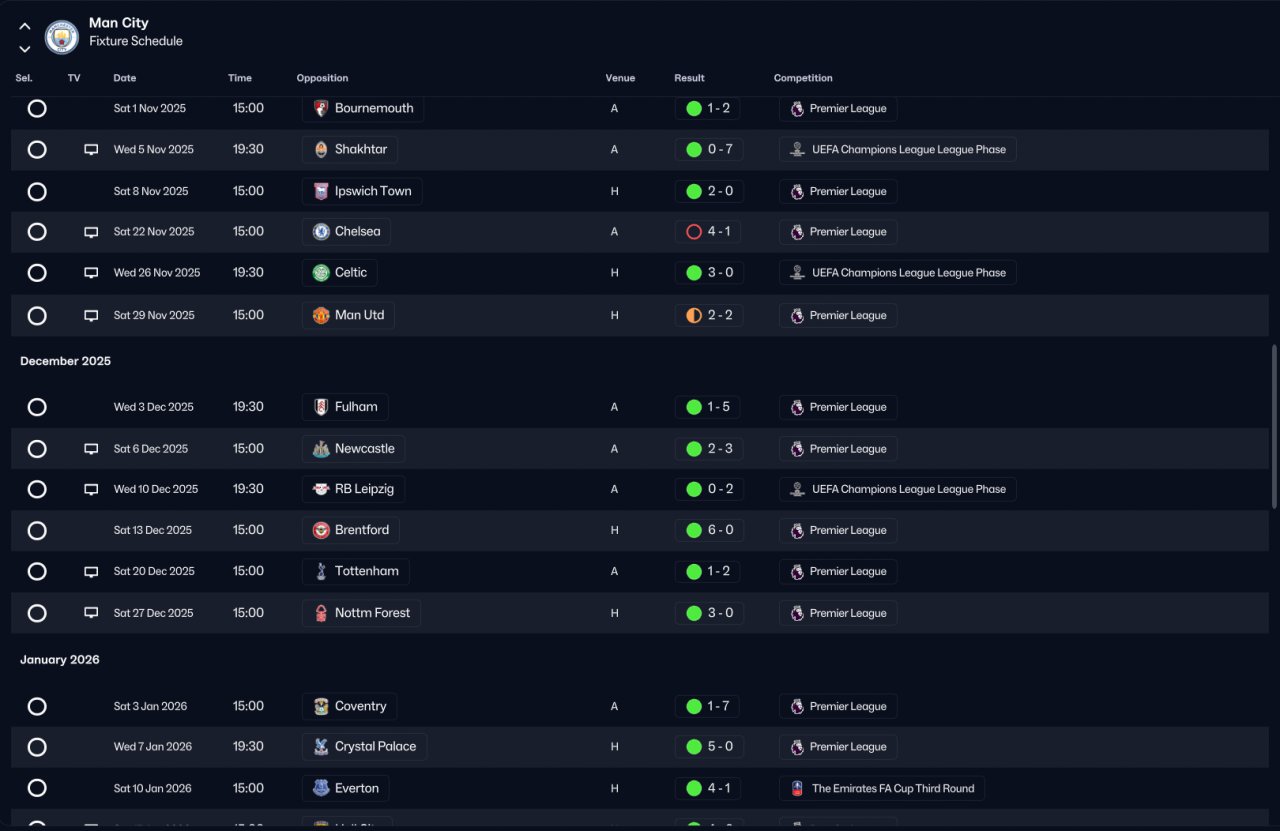This screenshot has width=1280, height=831.
Task: Click the Tottenham club crest icon
Action: (321, 572)
